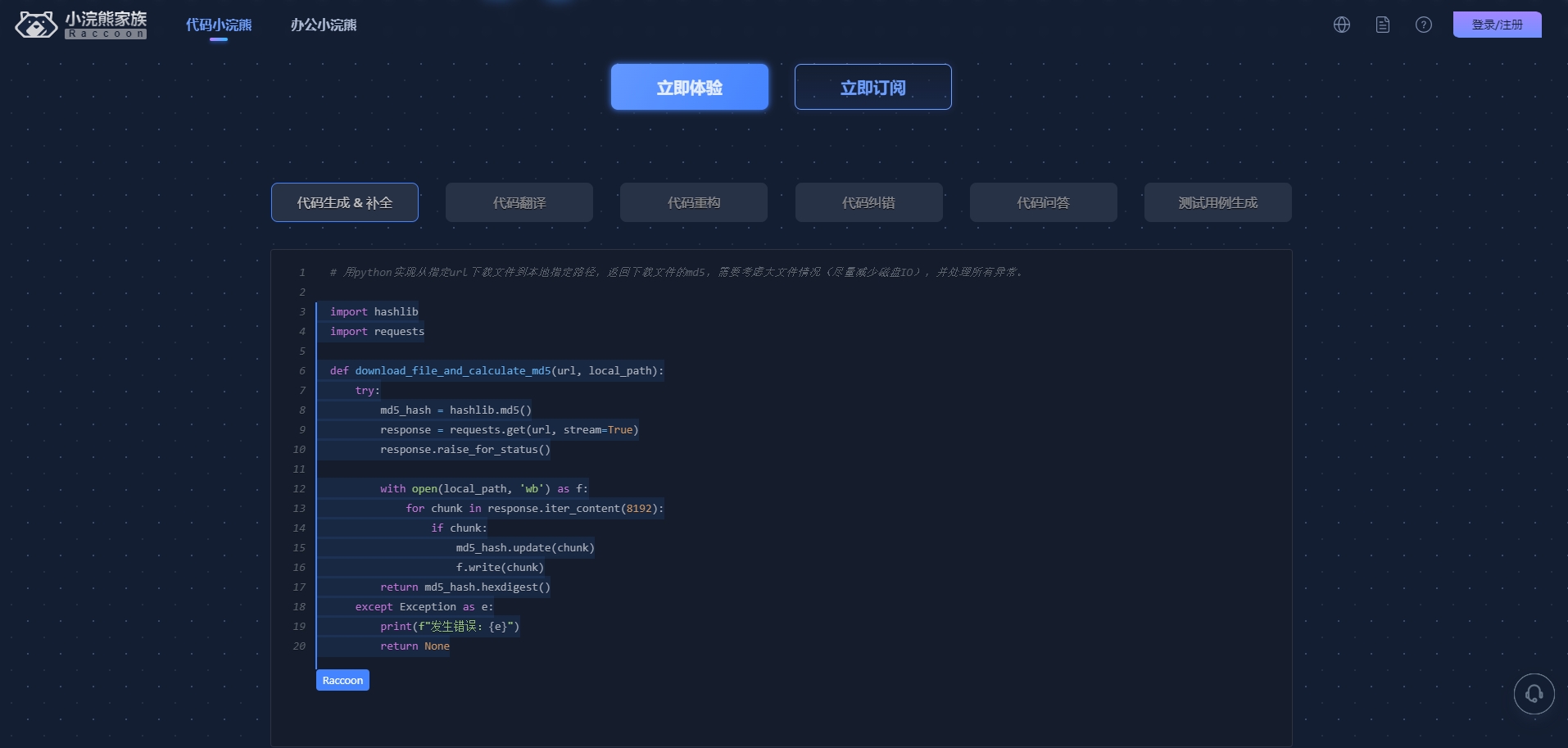Switch to 办公小浣熊 navigation tab
This screenshot has height=748, width=1568.
click(x=324, y=25)
